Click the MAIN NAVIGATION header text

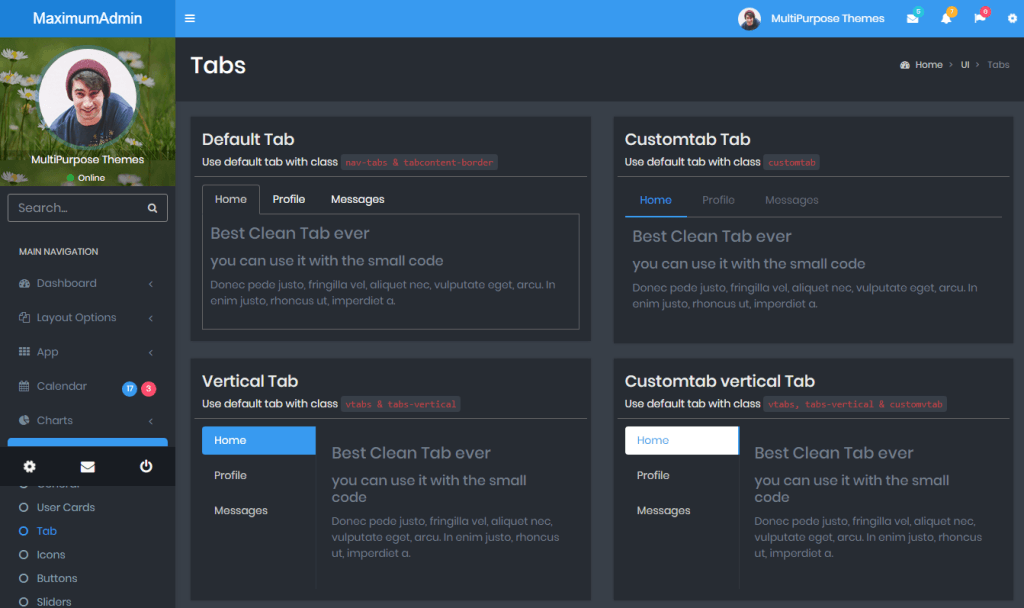coord(59,251)
